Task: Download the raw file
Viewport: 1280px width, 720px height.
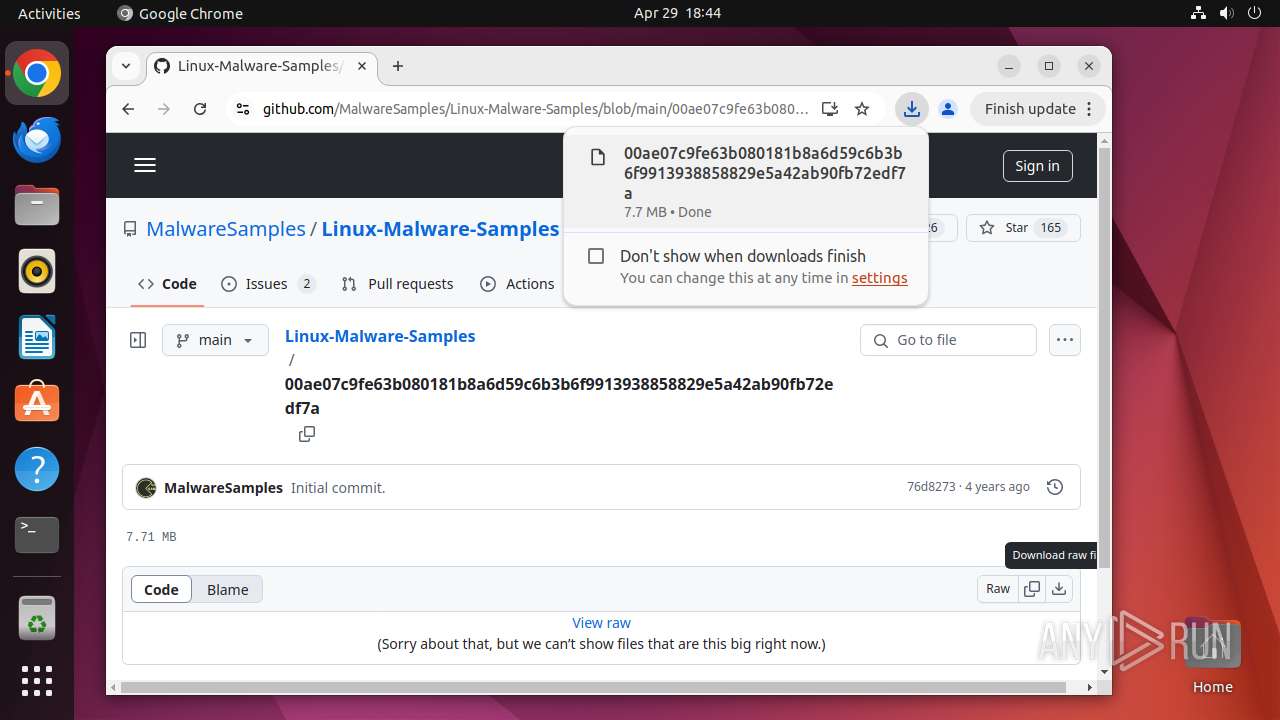Action: coord(1059,589)
